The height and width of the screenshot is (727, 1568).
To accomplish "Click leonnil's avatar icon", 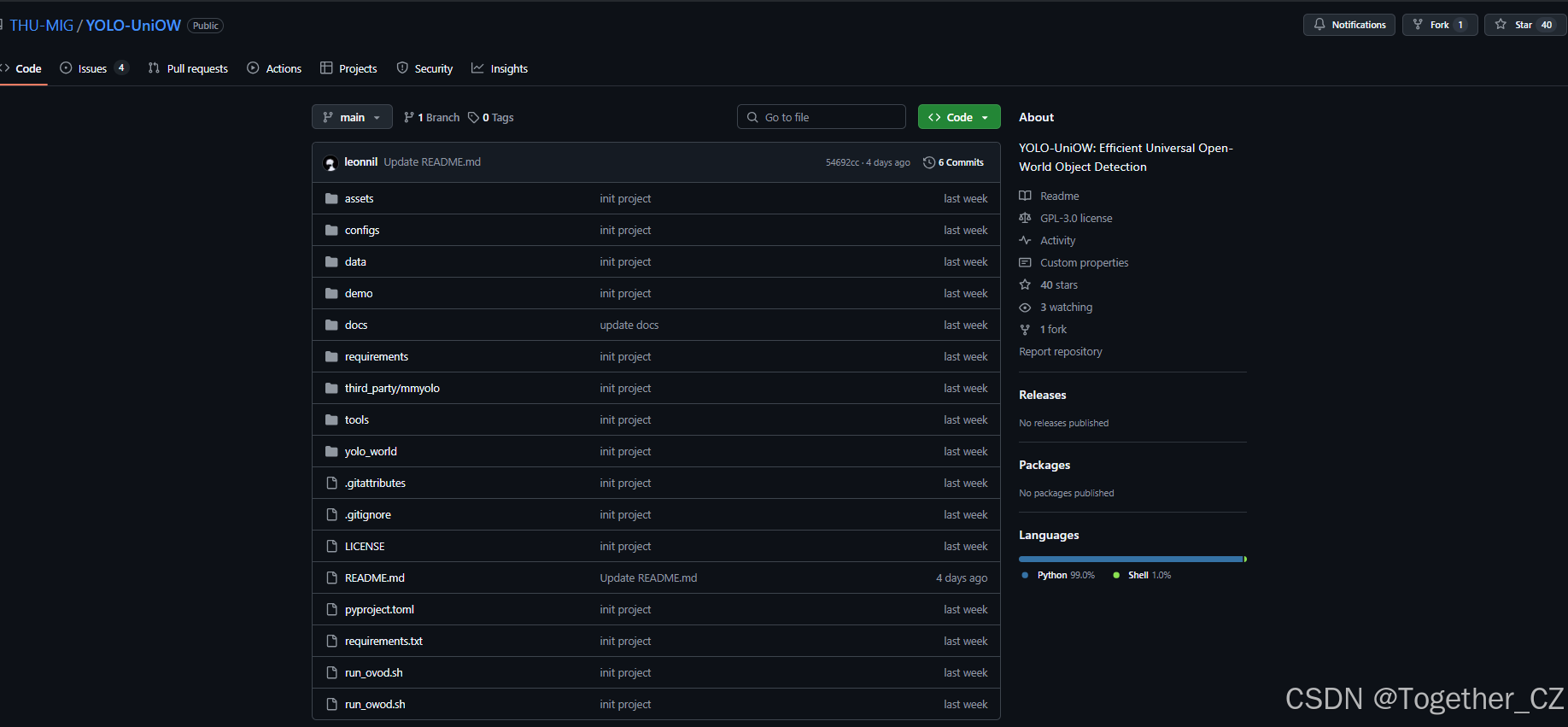I will (x=331, y=162).
